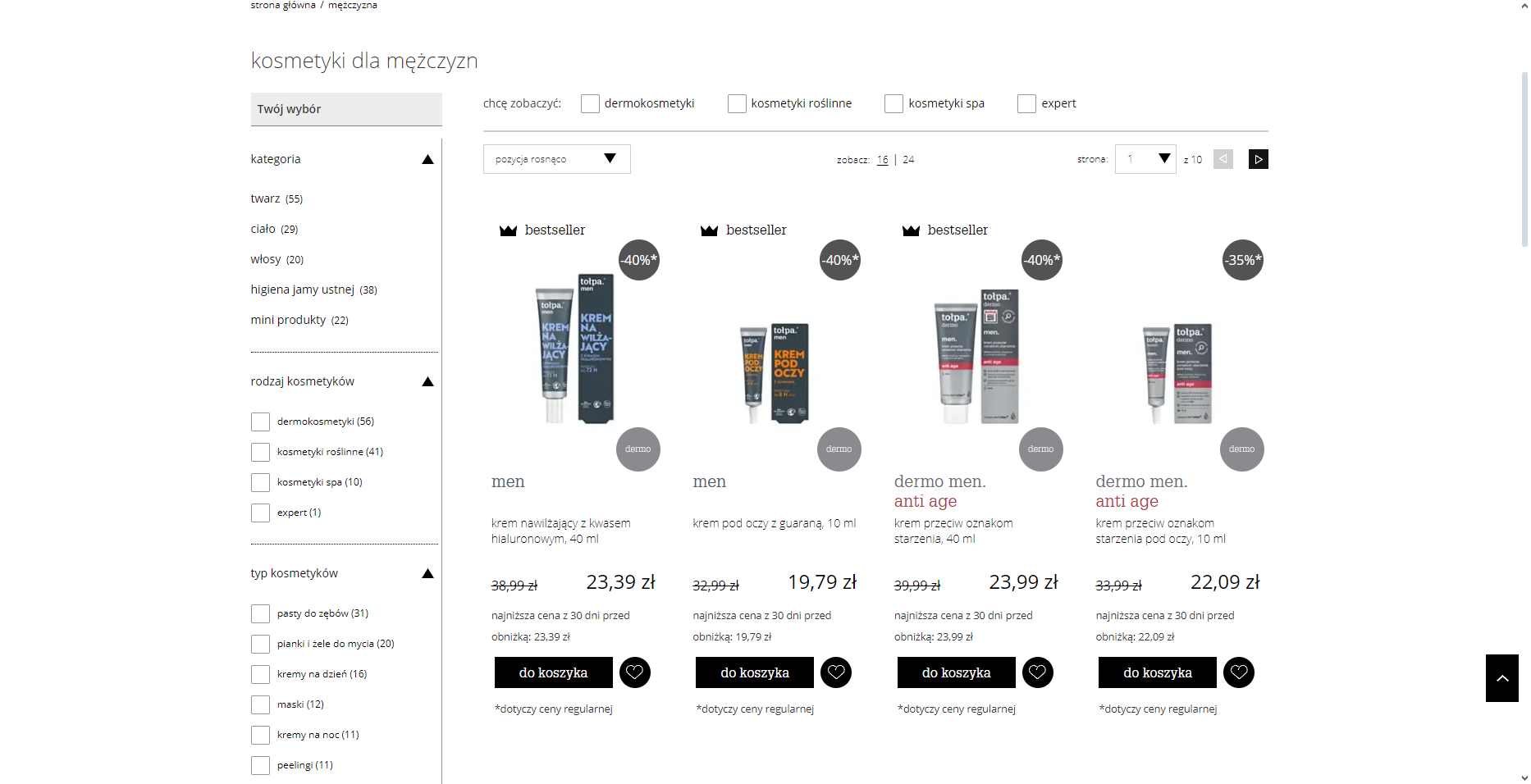Open the pozycja rosnąco sort dropdown
1531x784 pixels.
coord(556,159)
